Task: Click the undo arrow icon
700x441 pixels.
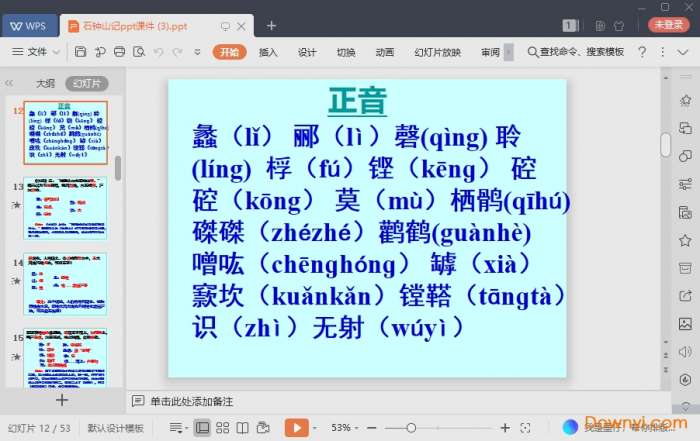Action: point(158,52)
